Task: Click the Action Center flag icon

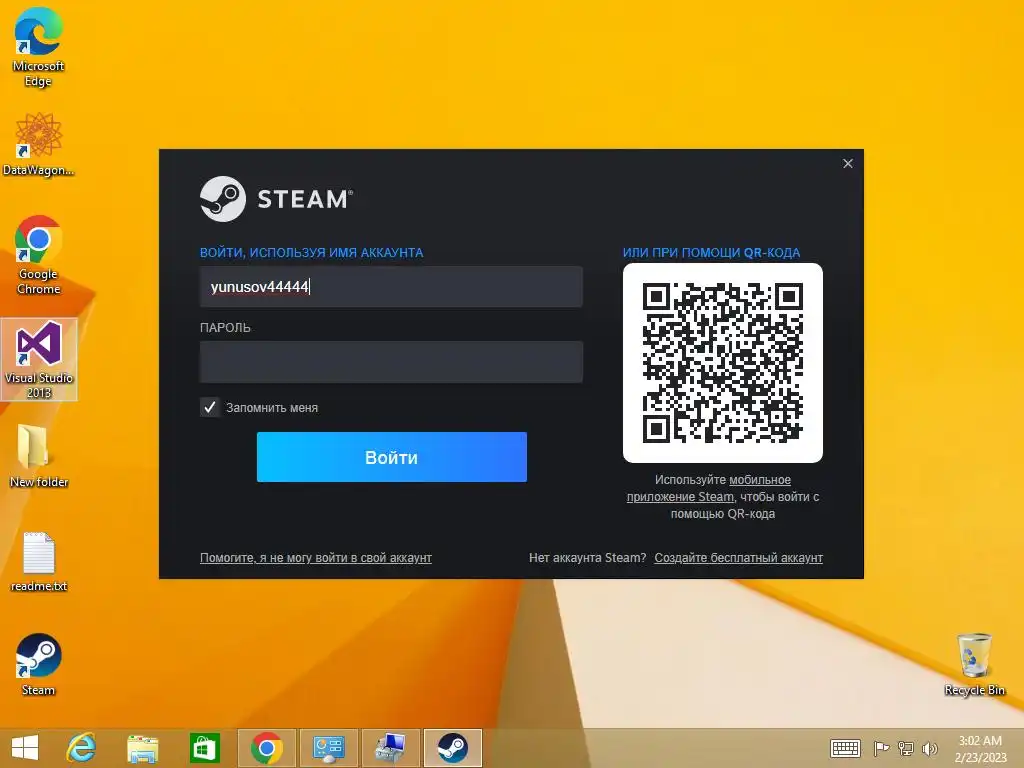Action: [881, 748]
